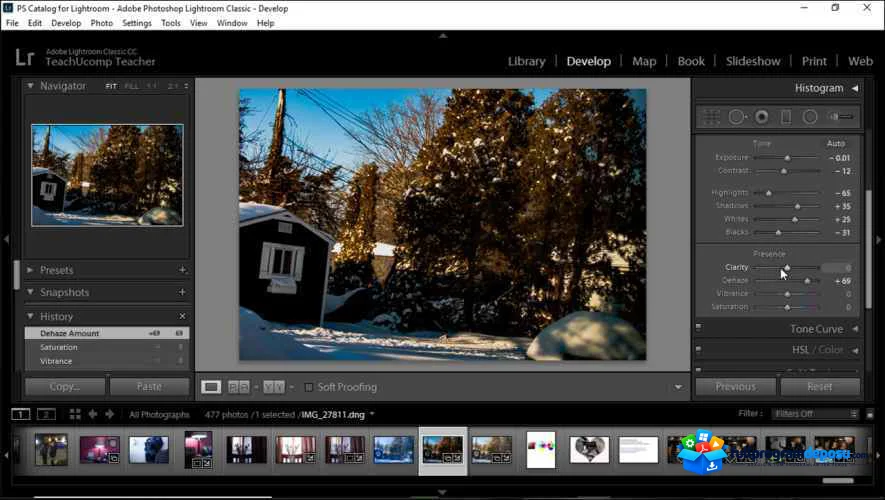Switch to Reference view mode
This screenshot has height=500, width=885.
click(238, 387)
